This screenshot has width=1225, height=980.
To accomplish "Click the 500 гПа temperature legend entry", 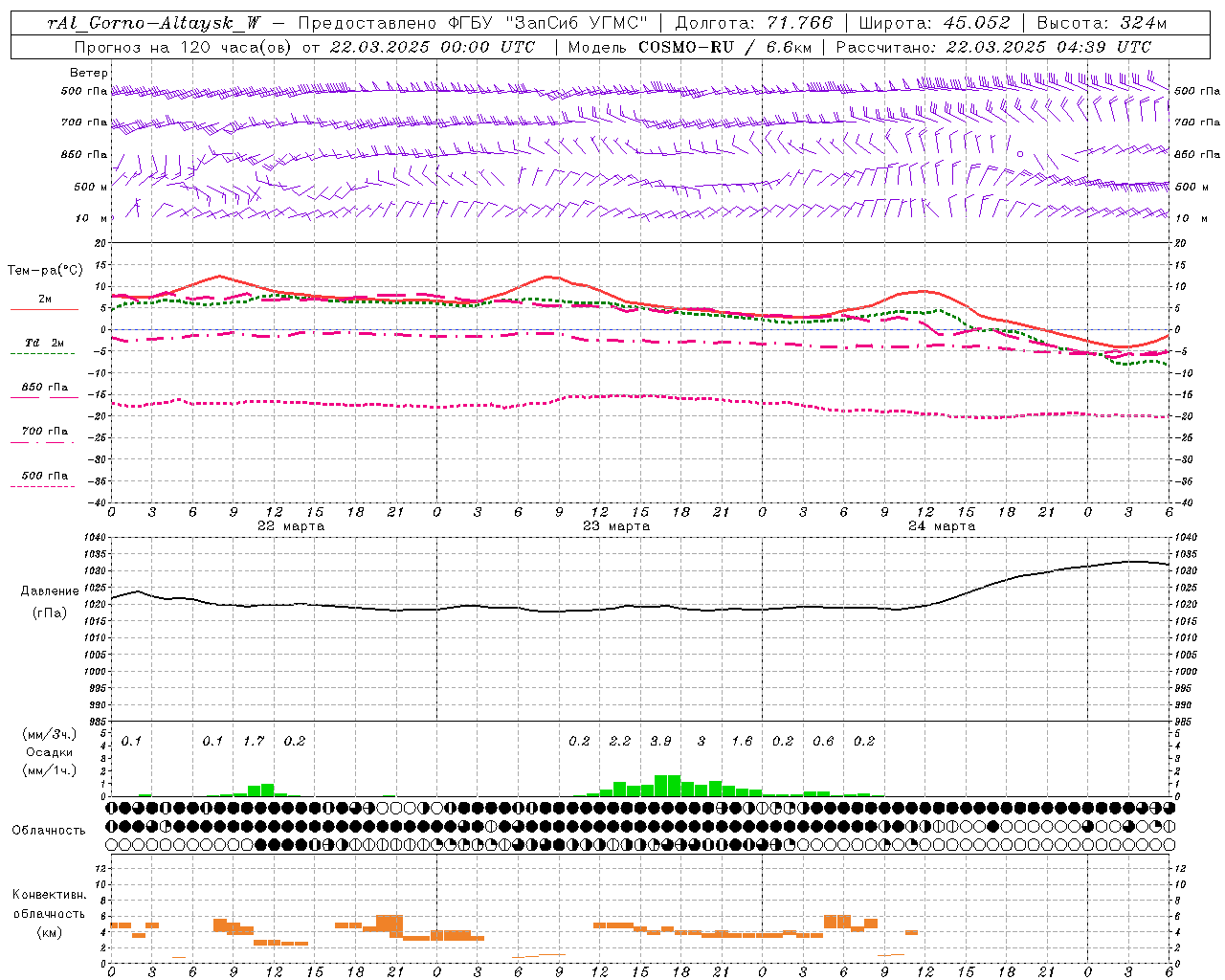I will coord(44,476).
